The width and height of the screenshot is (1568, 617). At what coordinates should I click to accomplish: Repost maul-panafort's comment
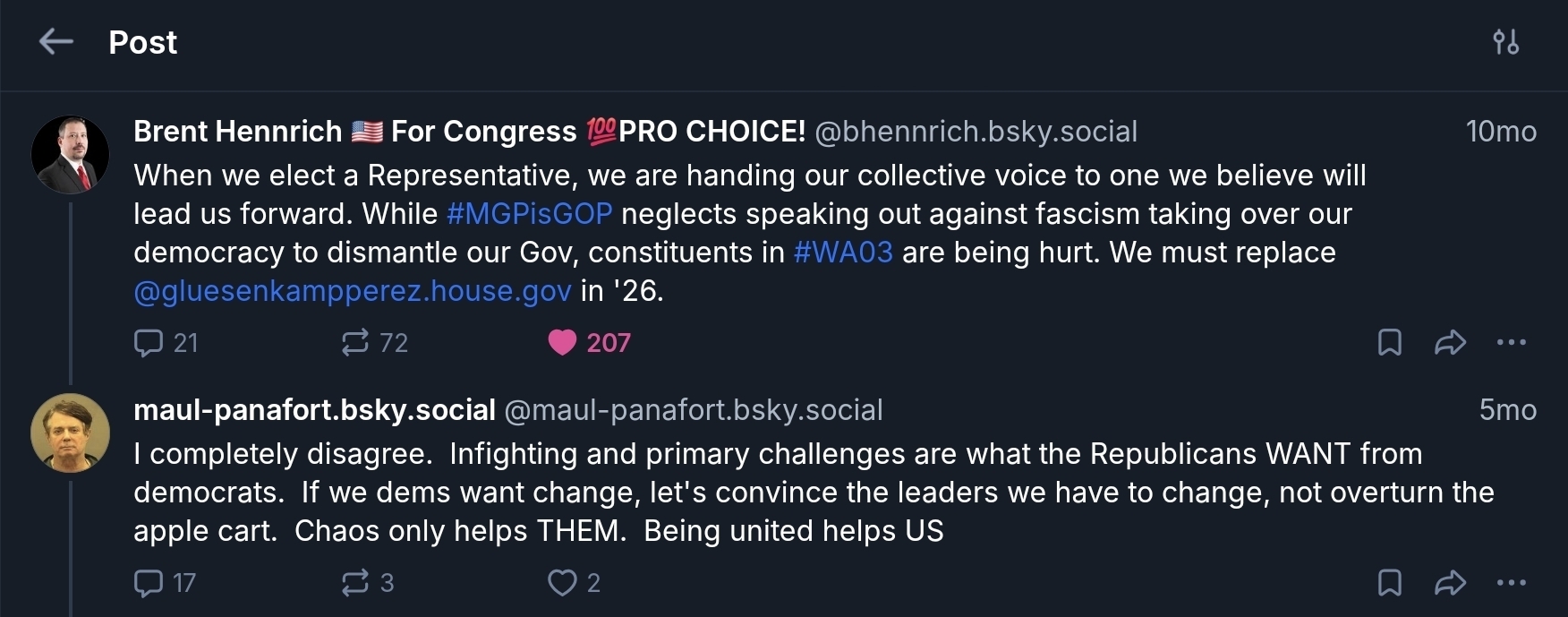pos(355,583)
